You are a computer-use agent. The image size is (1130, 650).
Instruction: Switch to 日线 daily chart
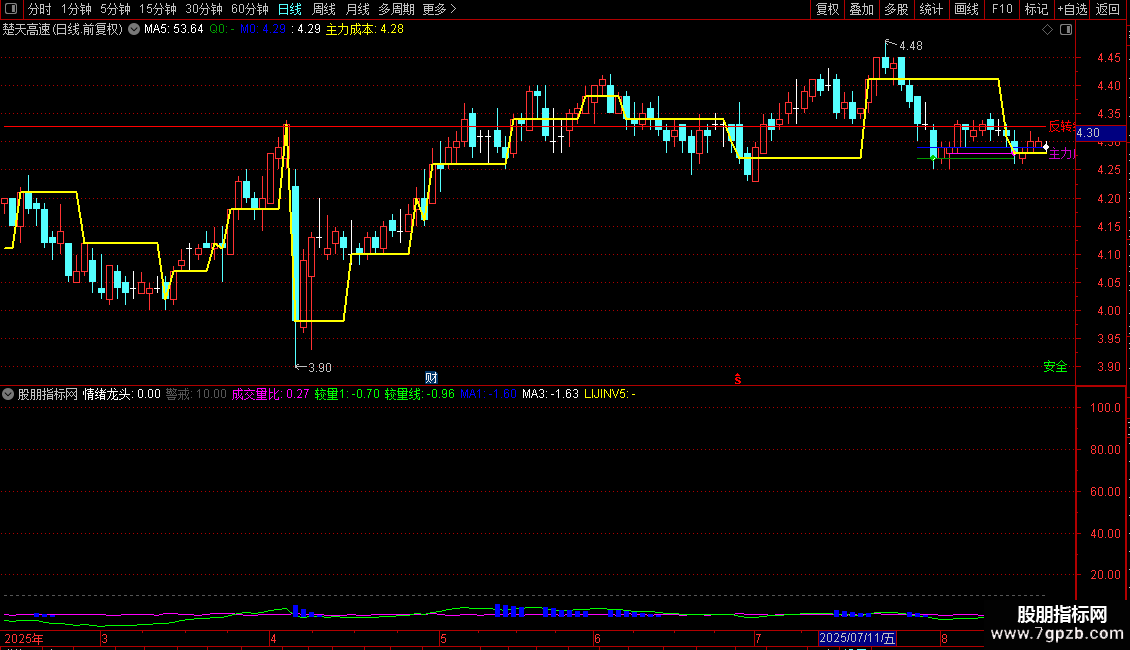tap(290, 9)
